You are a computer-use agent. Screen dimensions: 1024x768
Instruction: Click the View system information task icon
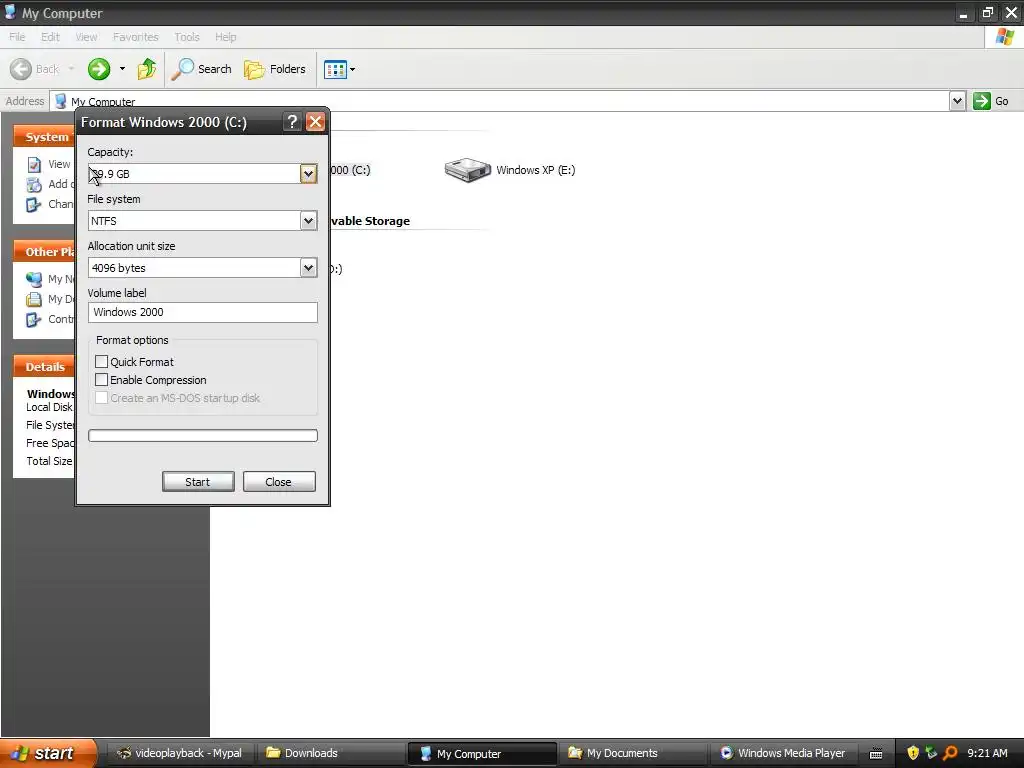point(34,165)
